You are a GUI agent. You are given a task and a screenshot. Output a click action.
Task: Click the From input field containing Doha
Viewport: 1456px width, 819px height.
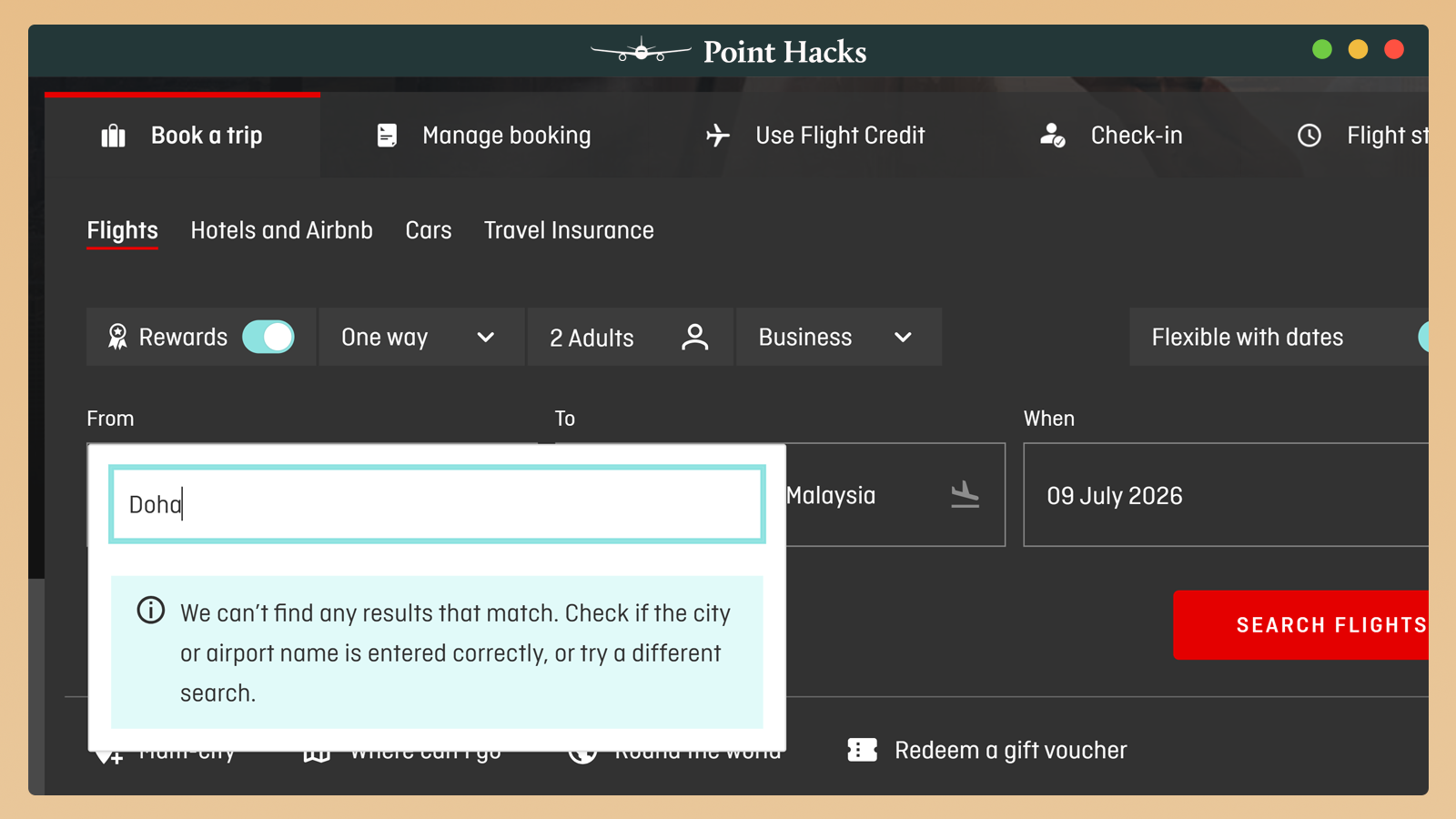click(x=437, y=504)
